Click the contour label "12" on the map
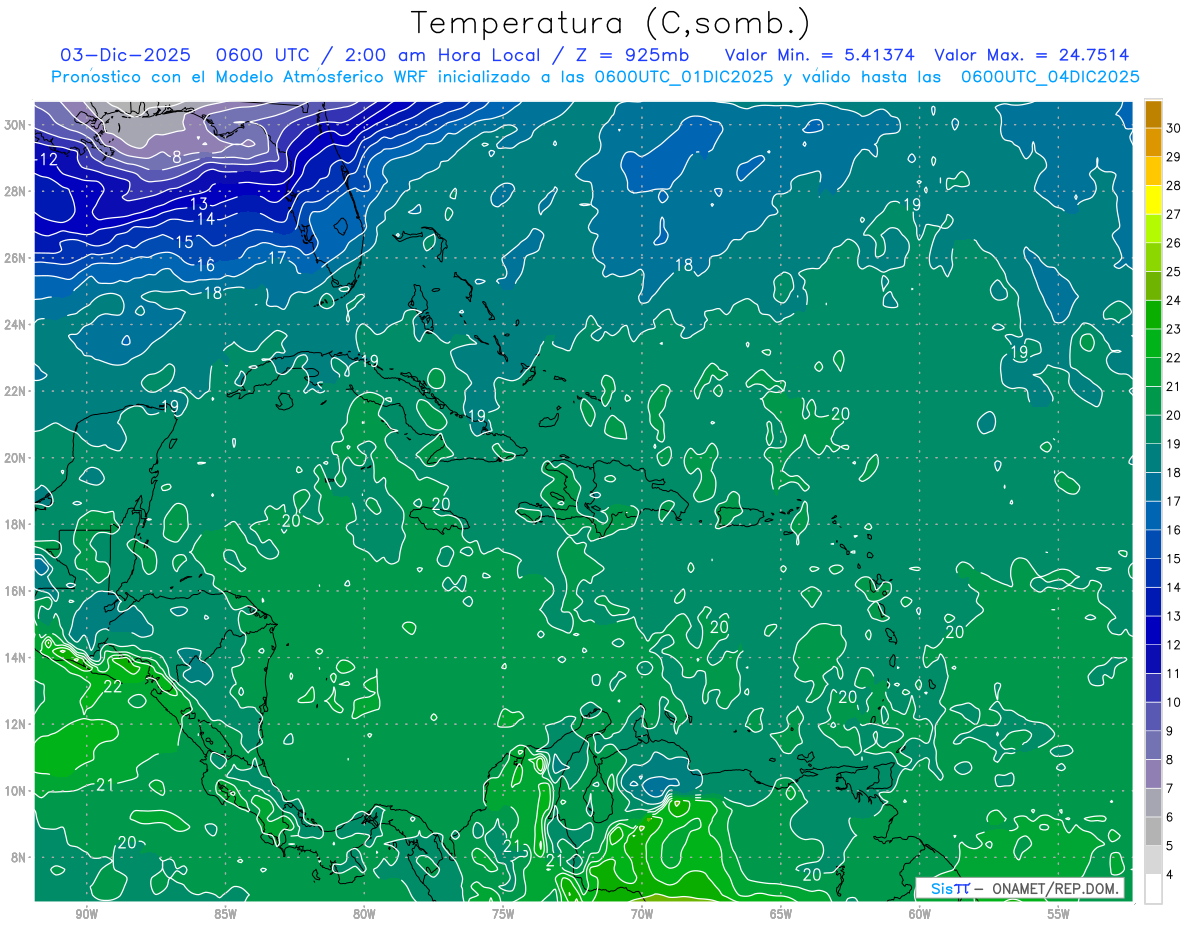Viewport: 1200px width, 927px height. point(48,160)
